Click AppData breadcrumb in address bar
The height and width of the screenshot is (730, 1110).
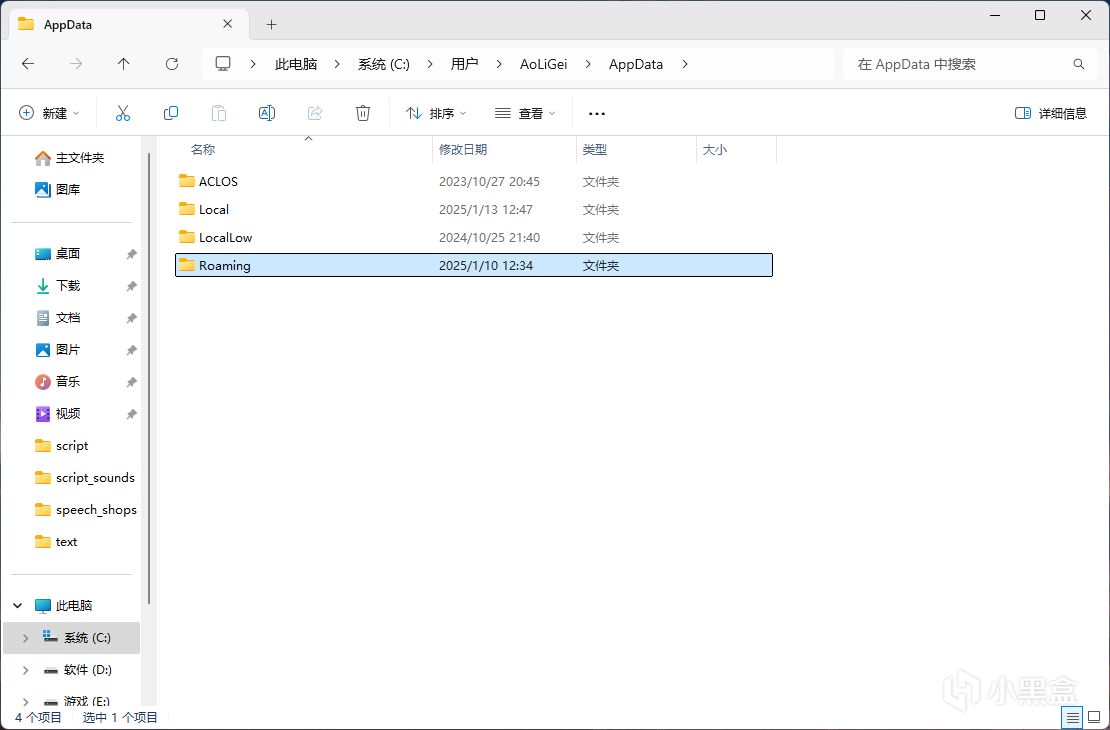pos(636,64)
